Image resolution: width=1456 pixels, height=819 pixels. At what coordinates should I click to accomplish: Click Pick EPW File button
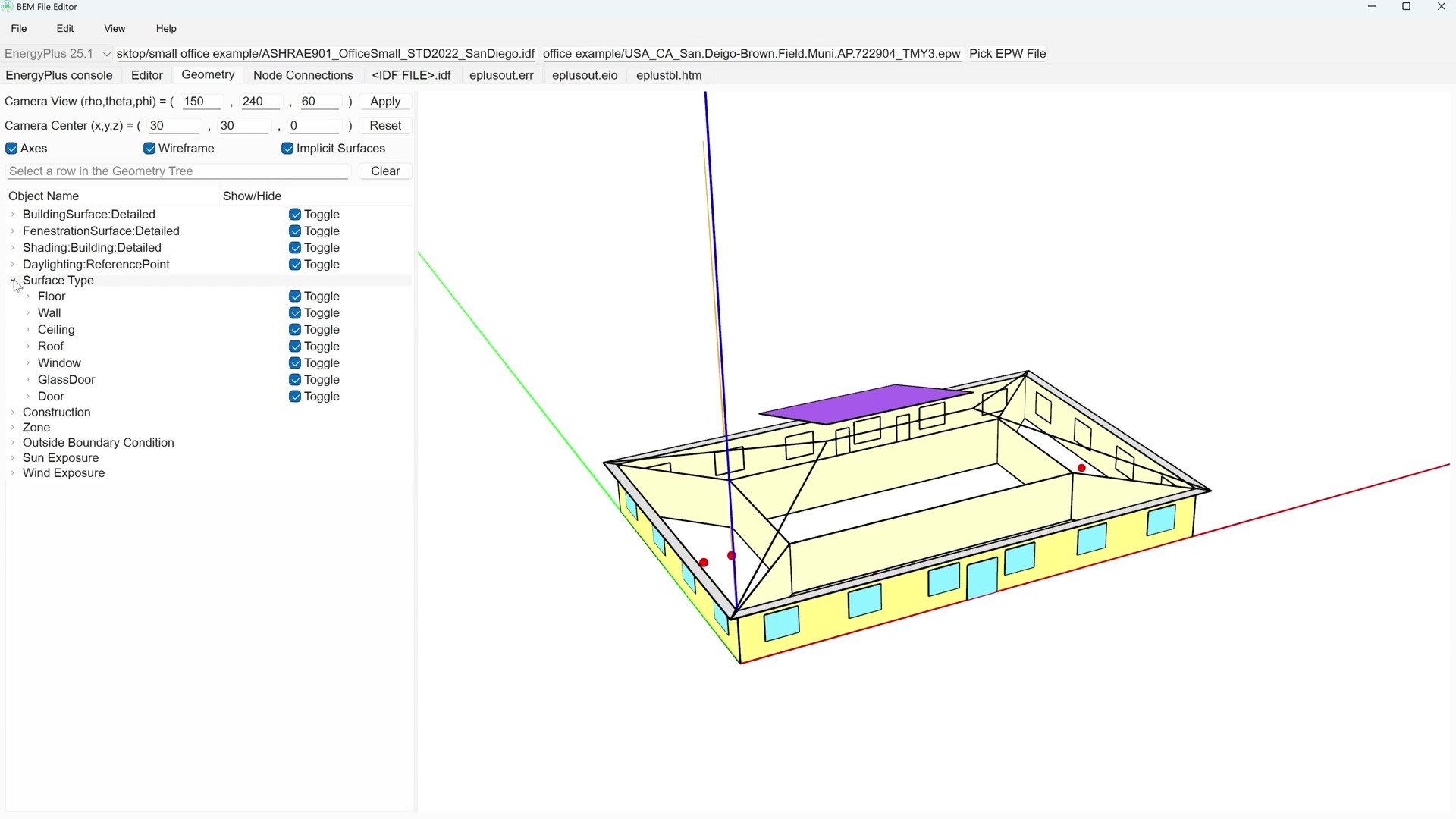click(x=1007, y=54)
